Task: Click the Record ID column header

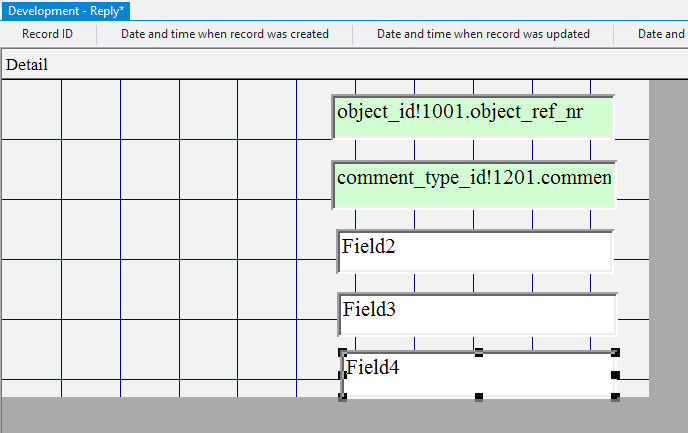Action: (x=48, y=34)
